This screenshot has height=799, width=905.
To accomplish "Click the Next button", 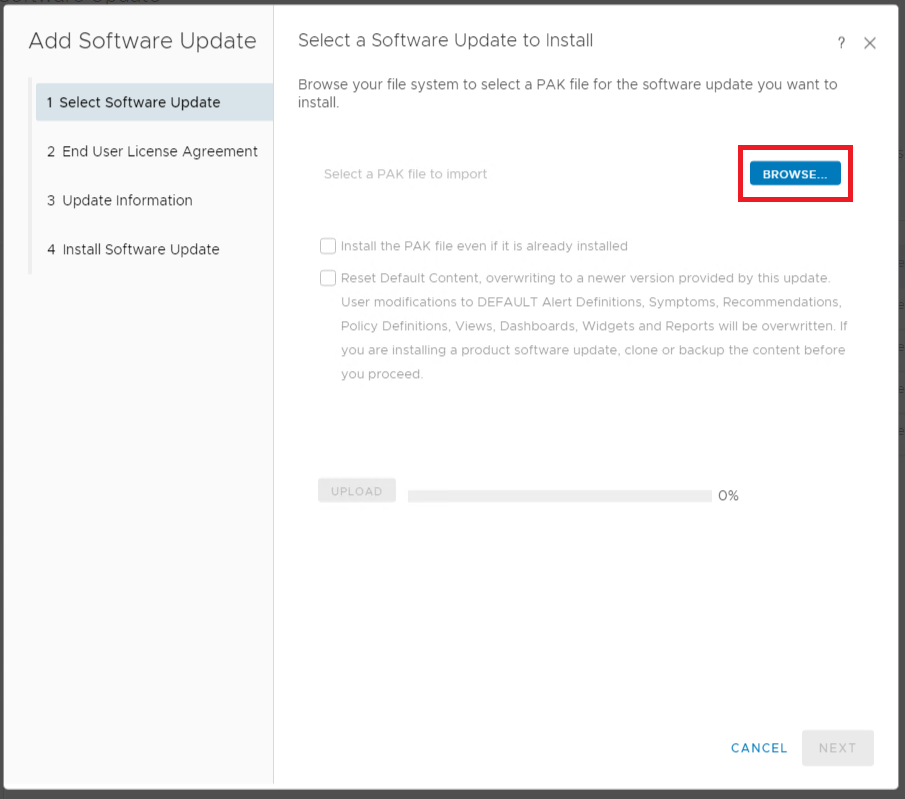I will (837, 748).
